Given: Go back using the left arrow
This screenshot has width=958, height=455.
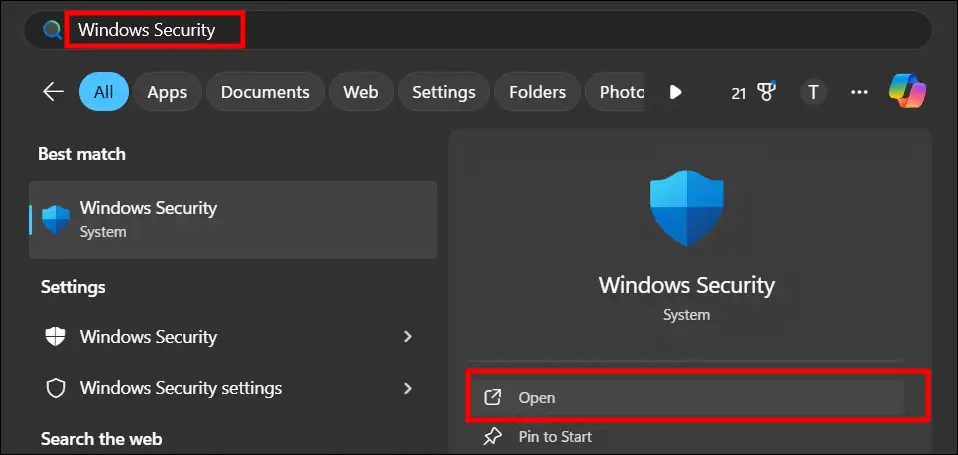Looking at the screenshot, I should click(53, 92).
